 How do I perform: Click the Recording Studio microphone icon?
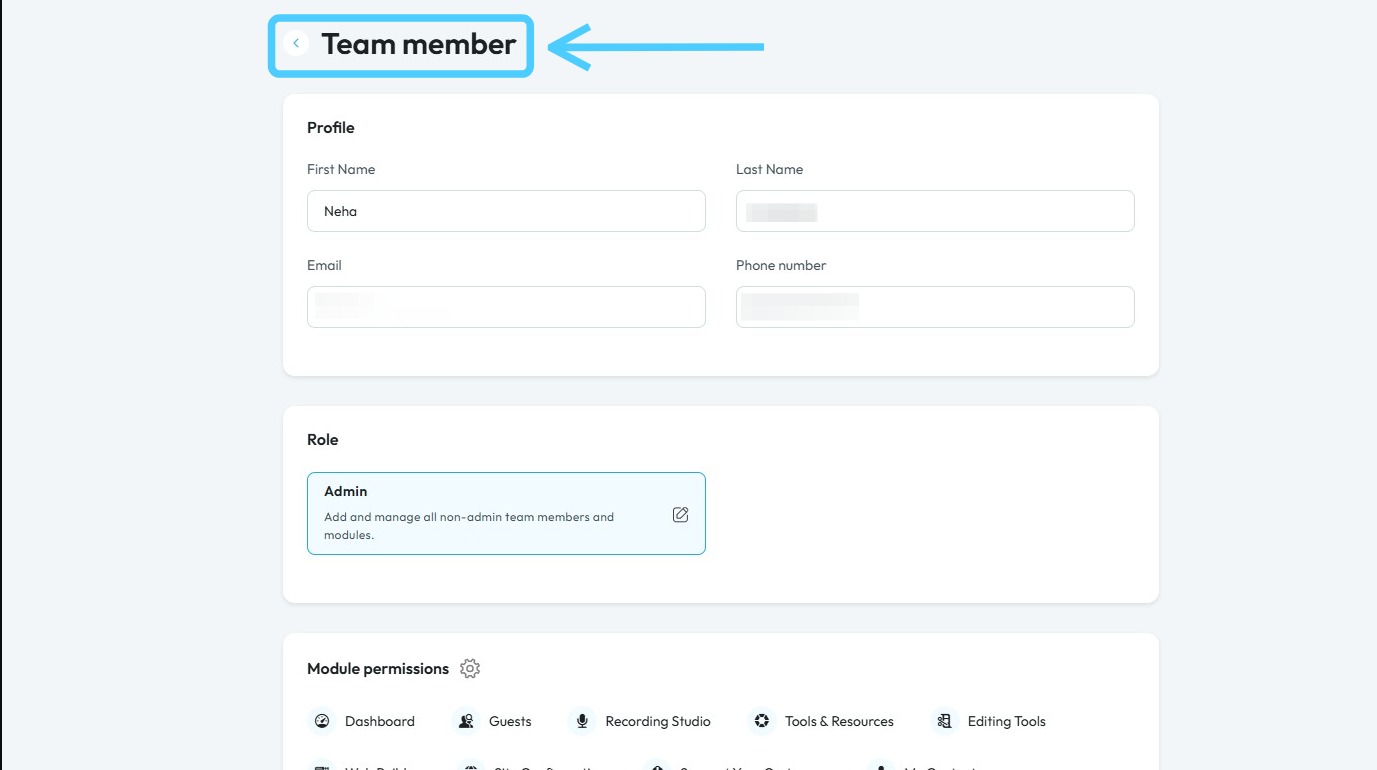pos(582,721)
